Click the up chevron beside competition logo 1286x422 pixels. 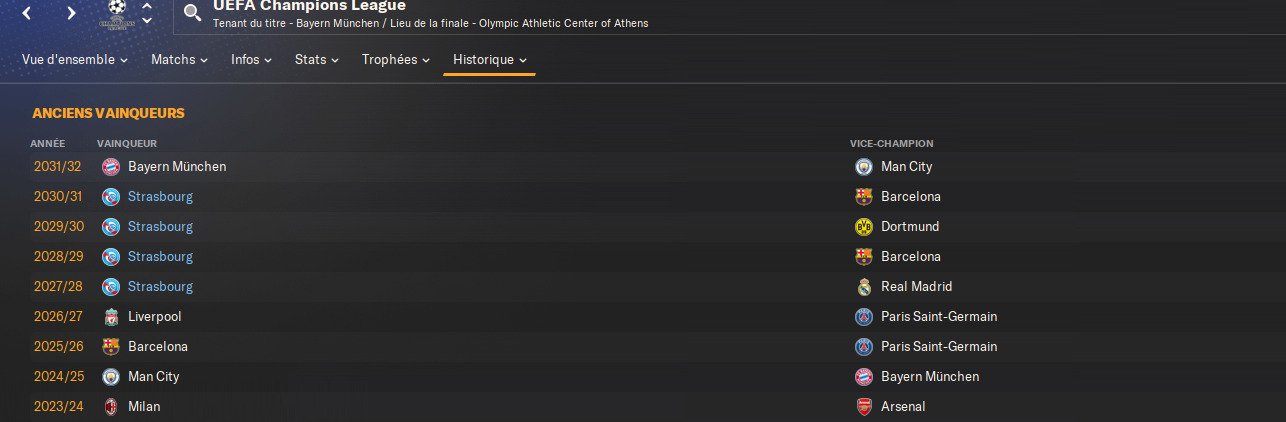click(x=147, y=5)
